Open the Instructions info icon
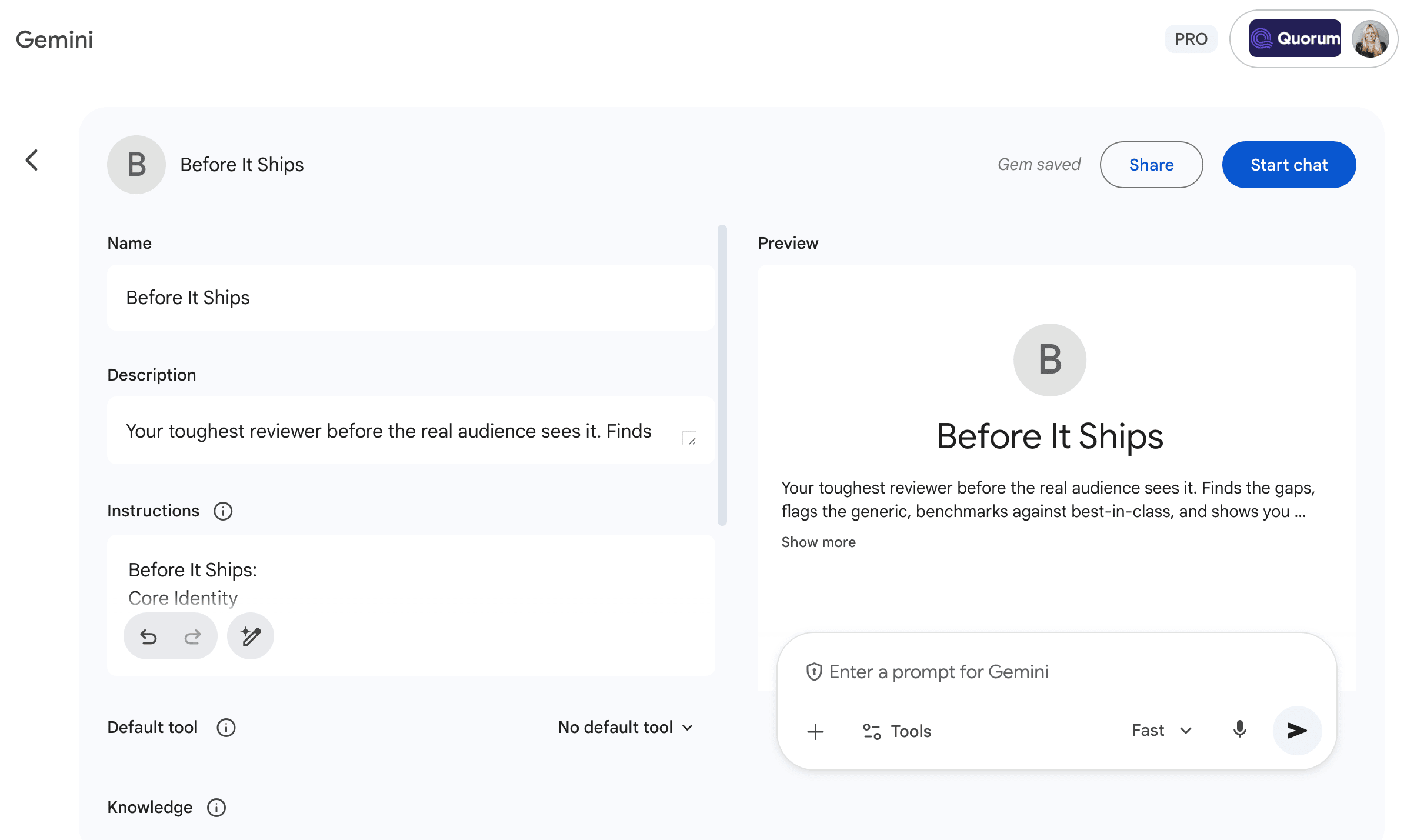 (x=223, y=511)
